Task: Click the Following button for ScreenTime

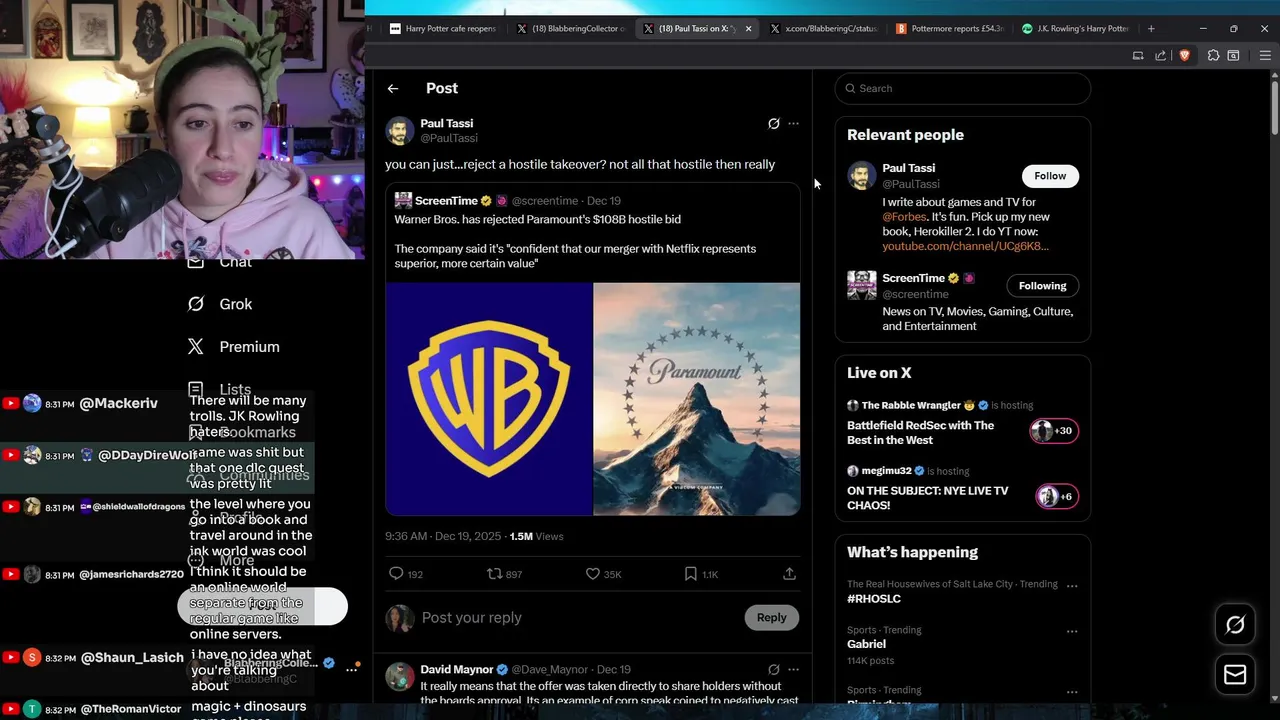Action: [1042, 286]
